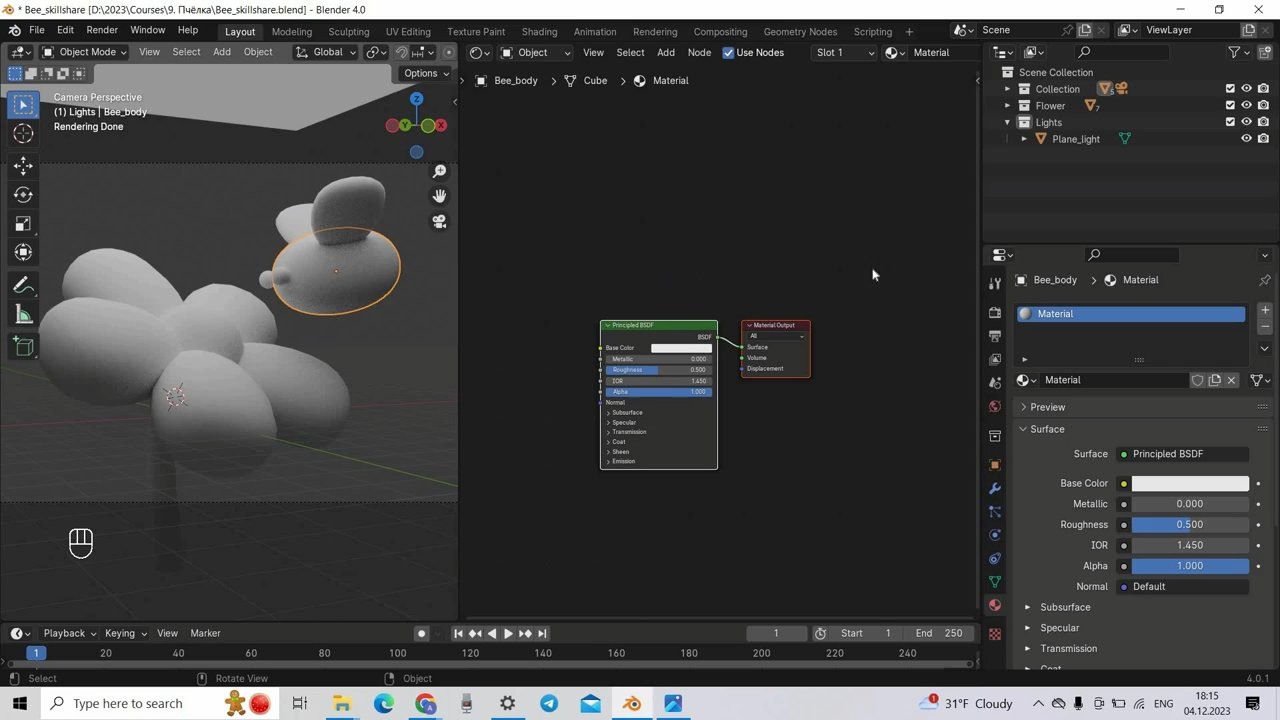Image resolution: width=1280 pixels, height=720 pixels.
Task: Open the Slot 1 material dropdown
Action: 843,53
